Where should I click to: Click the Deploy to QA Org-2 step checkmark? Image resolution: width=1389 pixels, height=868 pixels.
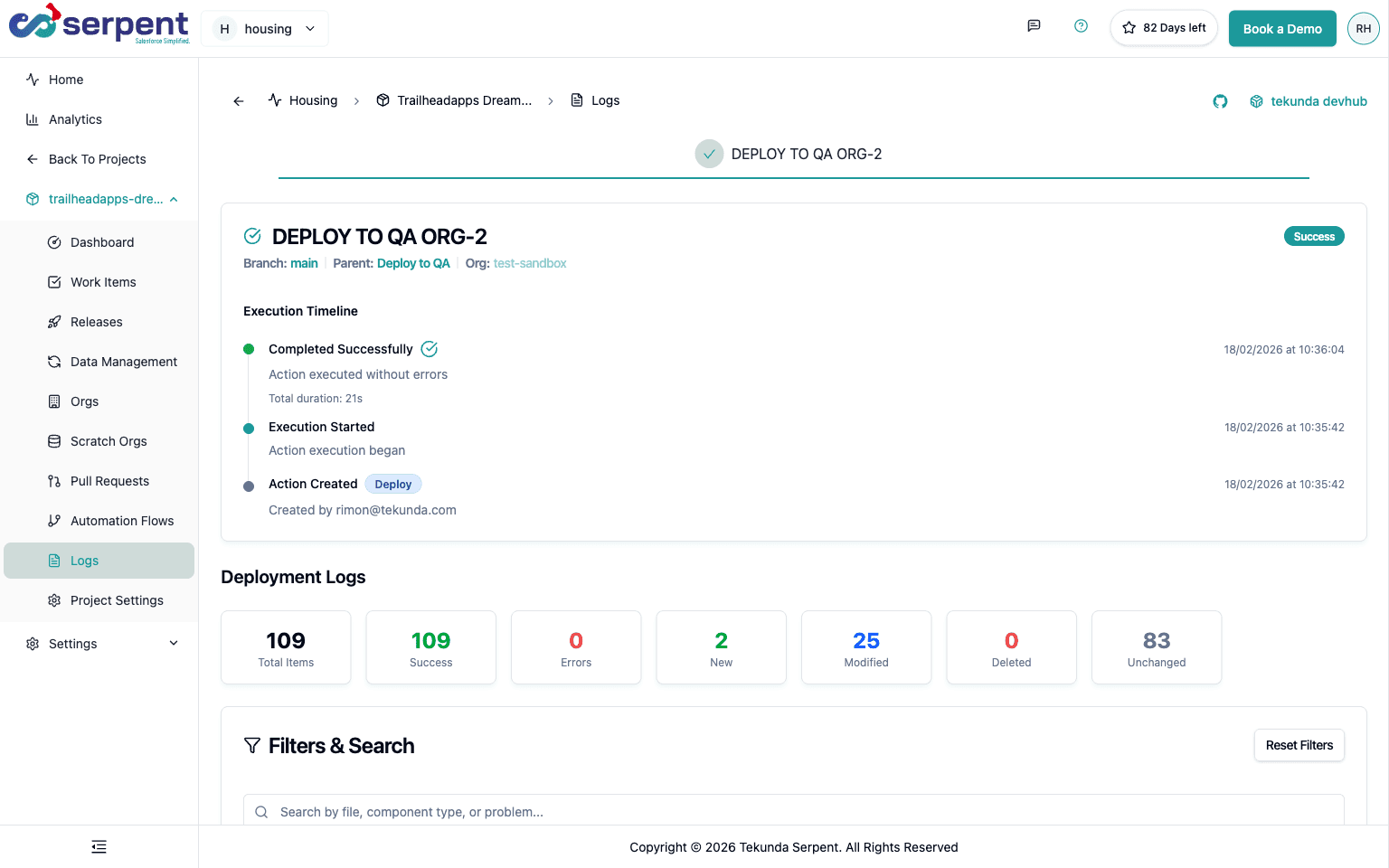point(709,154)
